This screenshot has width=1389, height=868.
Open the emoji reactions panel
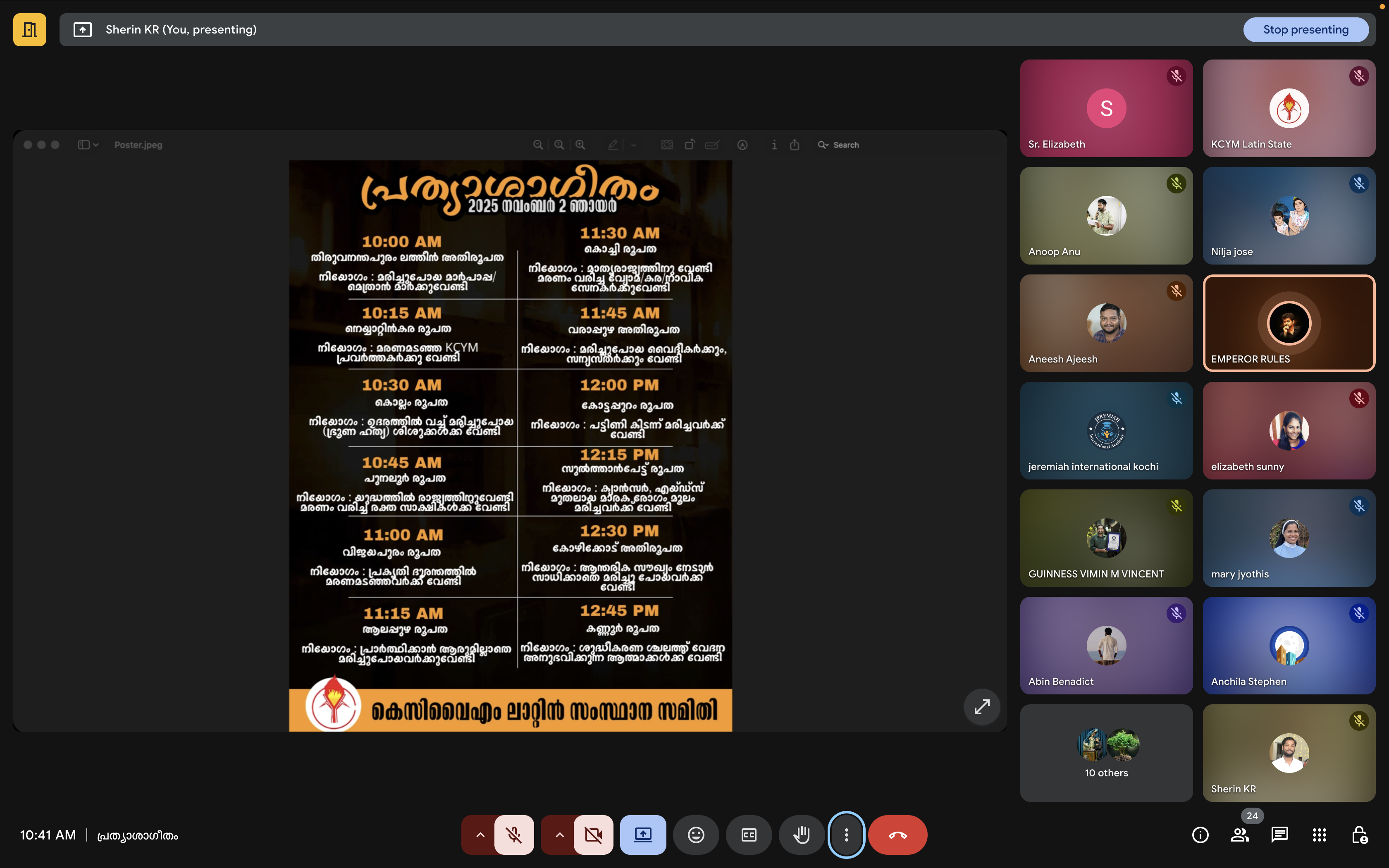(x=696, y=835)
